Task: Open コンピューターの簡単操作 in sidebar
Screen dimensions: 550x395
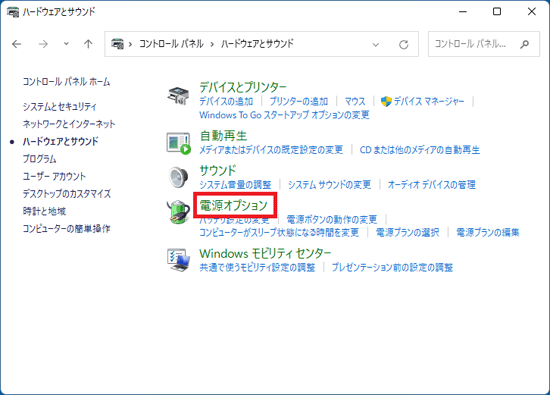Action: pyautogui.click(x=66, y=229)
